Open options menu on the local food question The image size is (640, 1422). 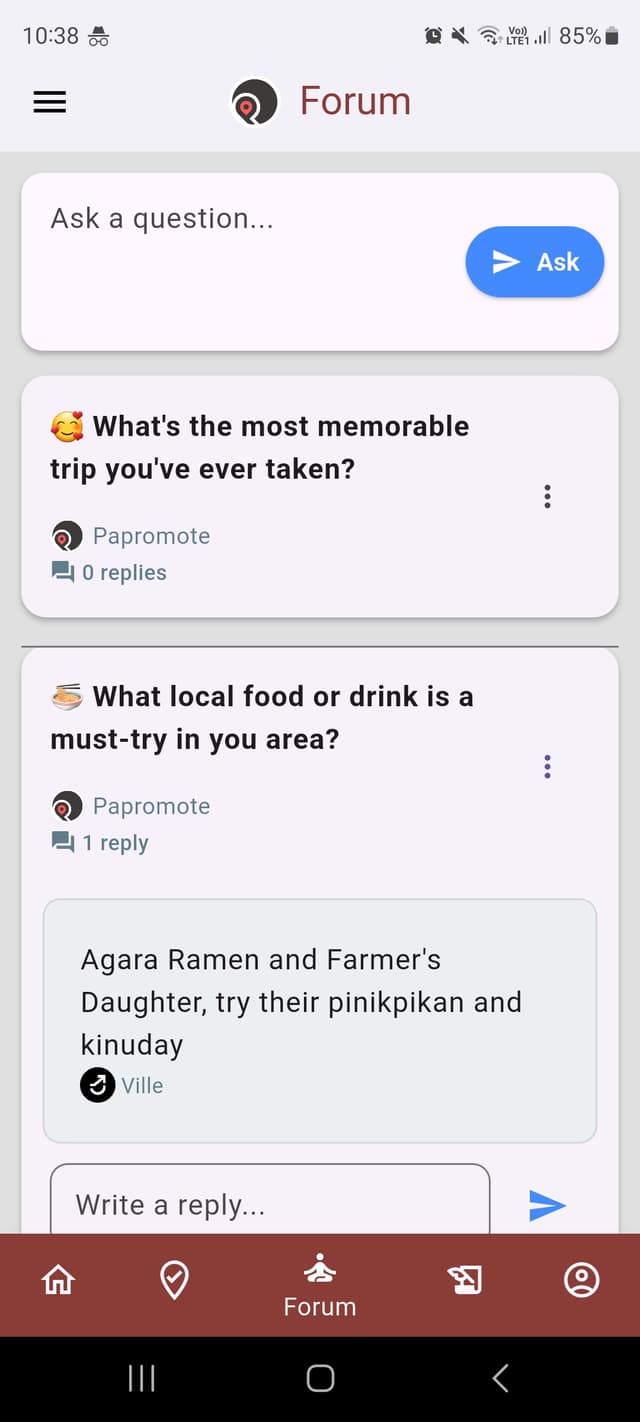click(x=547, y=766)
